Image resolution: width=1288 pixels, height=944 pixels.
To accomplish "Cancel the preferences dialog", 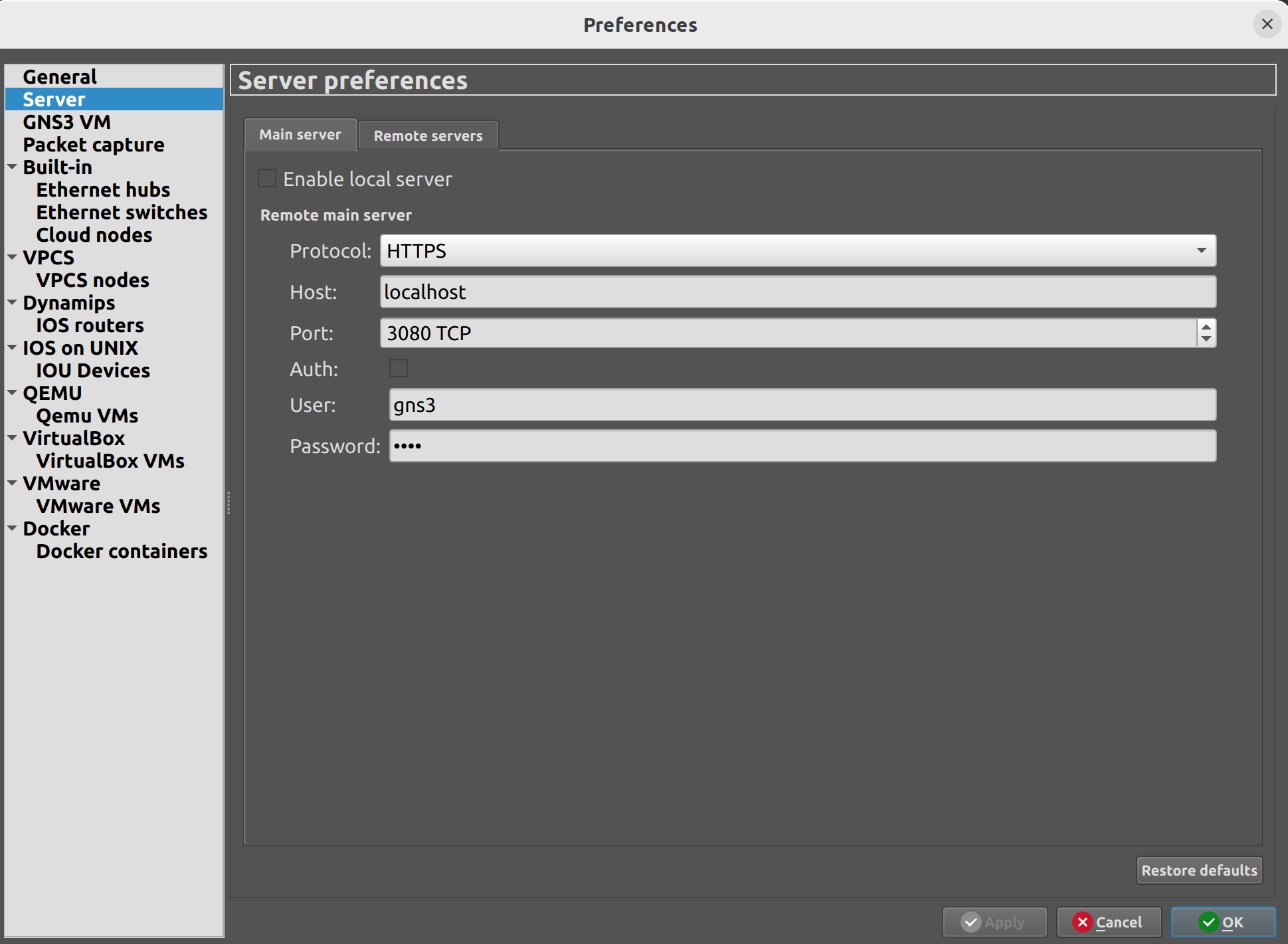I will (x=1109, y=922).
